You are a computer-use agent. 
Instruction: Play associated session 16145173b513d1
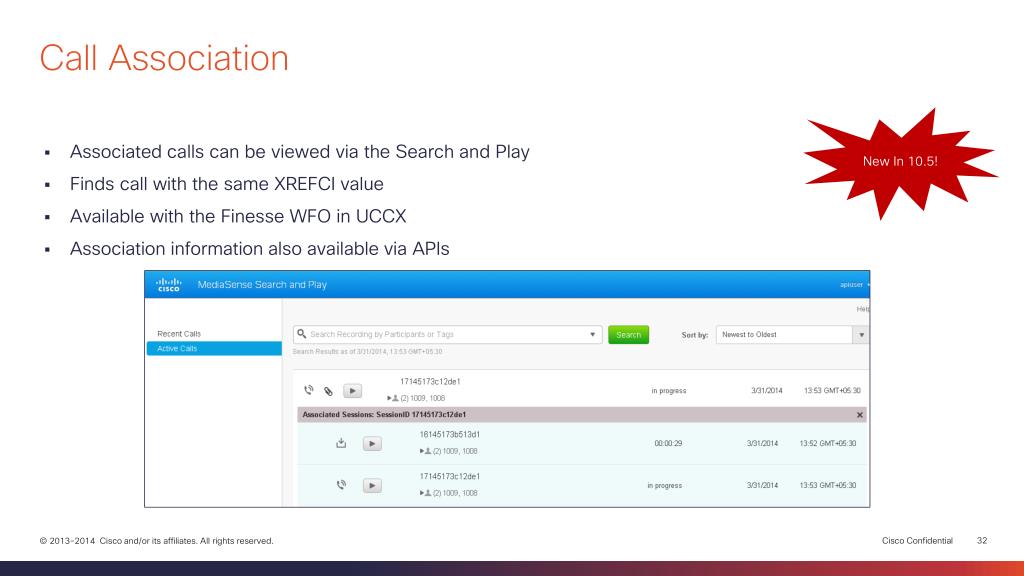pyautogui.click(x=372, y=443)
